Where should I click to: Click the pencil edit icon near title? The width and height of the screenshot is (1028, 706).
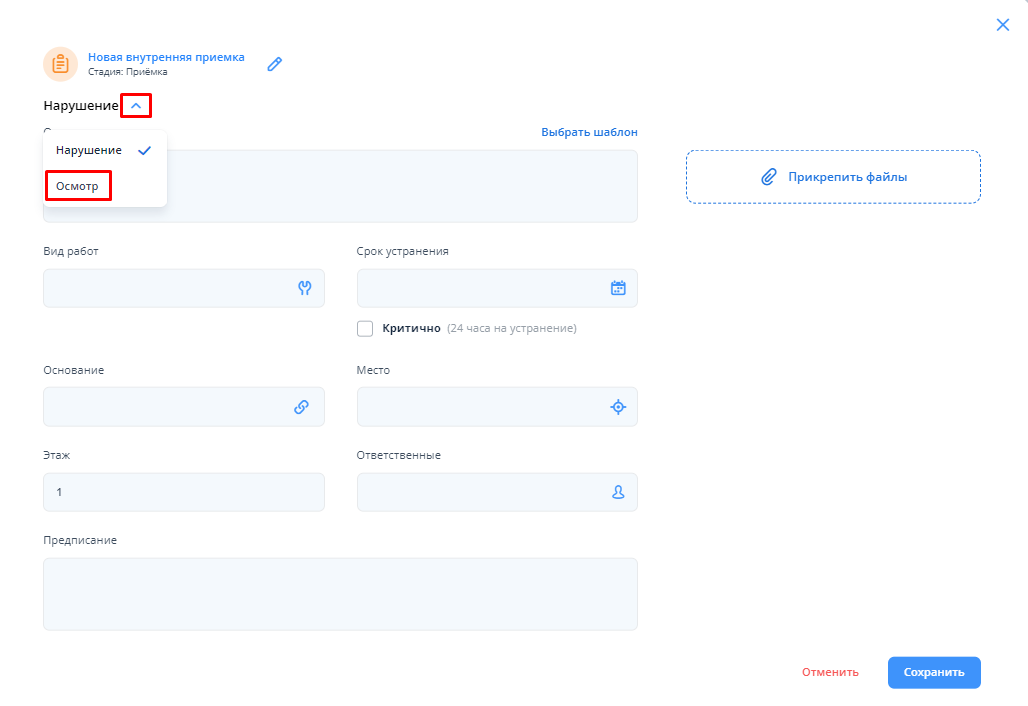click(x=275, y=64)
